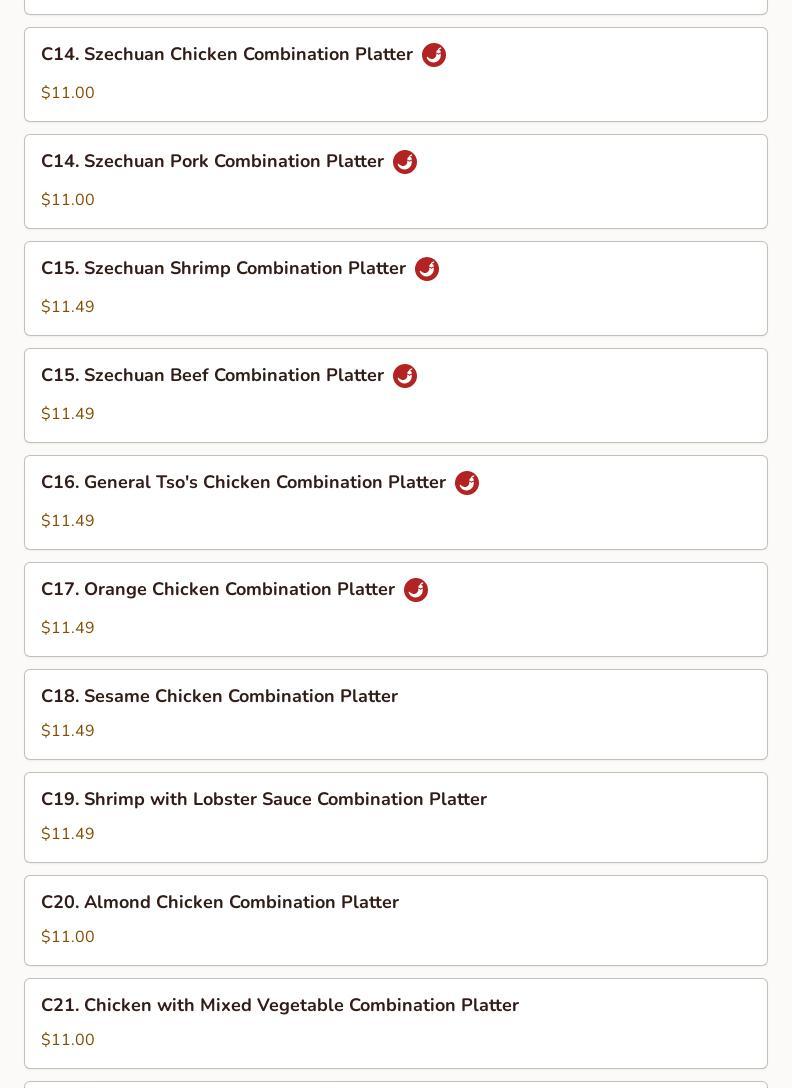
Task: Choose C15. Szechuan Shrimp Combination Platter
Action: click(x=223, y=269)
